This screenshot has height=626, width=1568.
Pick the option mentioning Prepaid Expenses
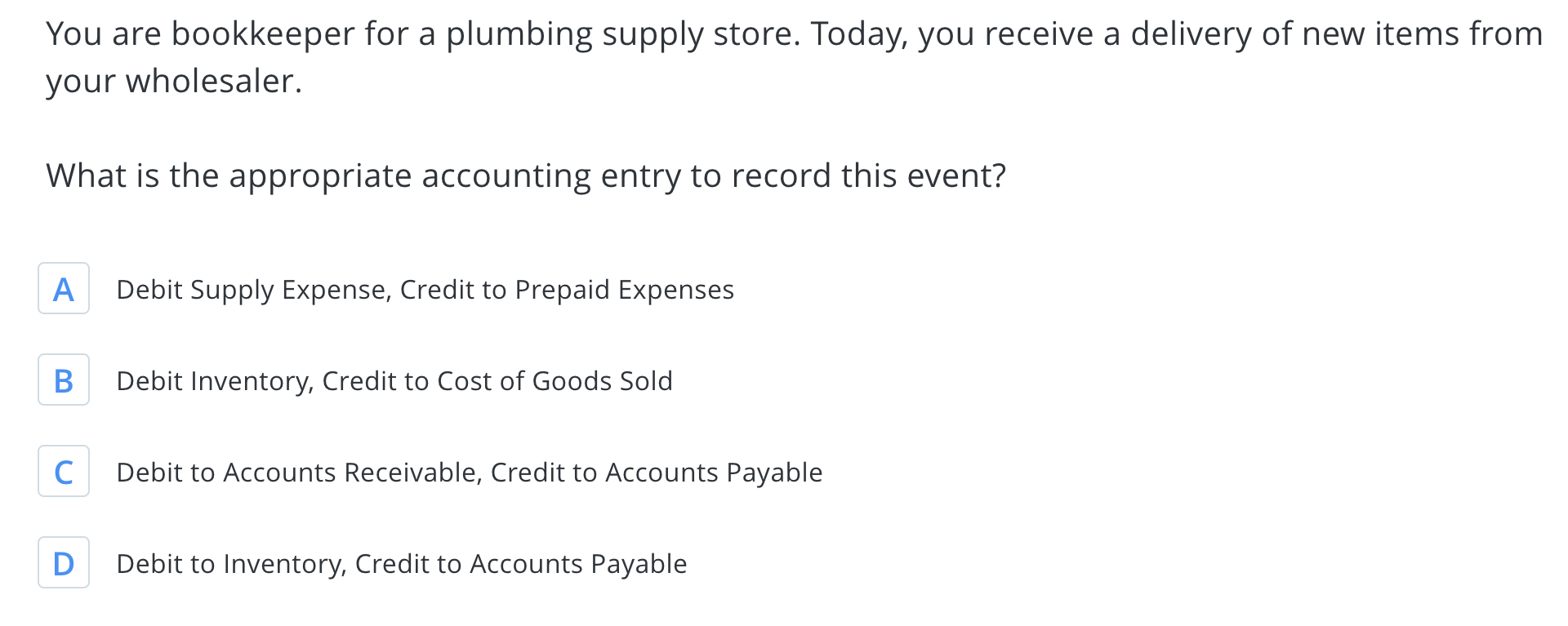click(425, 290)
